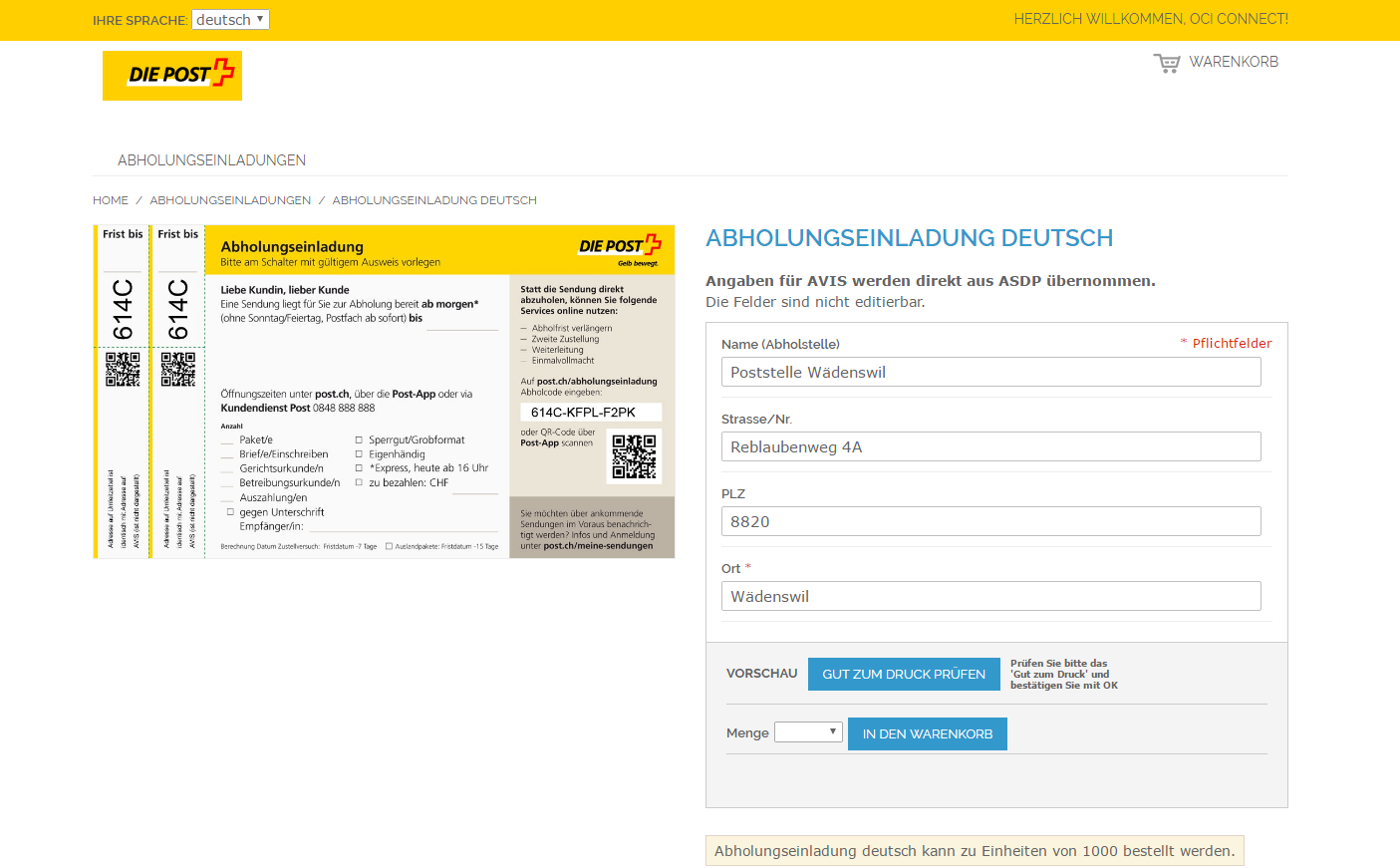This screenshot has width=1400, height=868.
Task: Click the Strasse/Nr. field Reblaubenweg 4A
Action: click(x=990, y=446)
